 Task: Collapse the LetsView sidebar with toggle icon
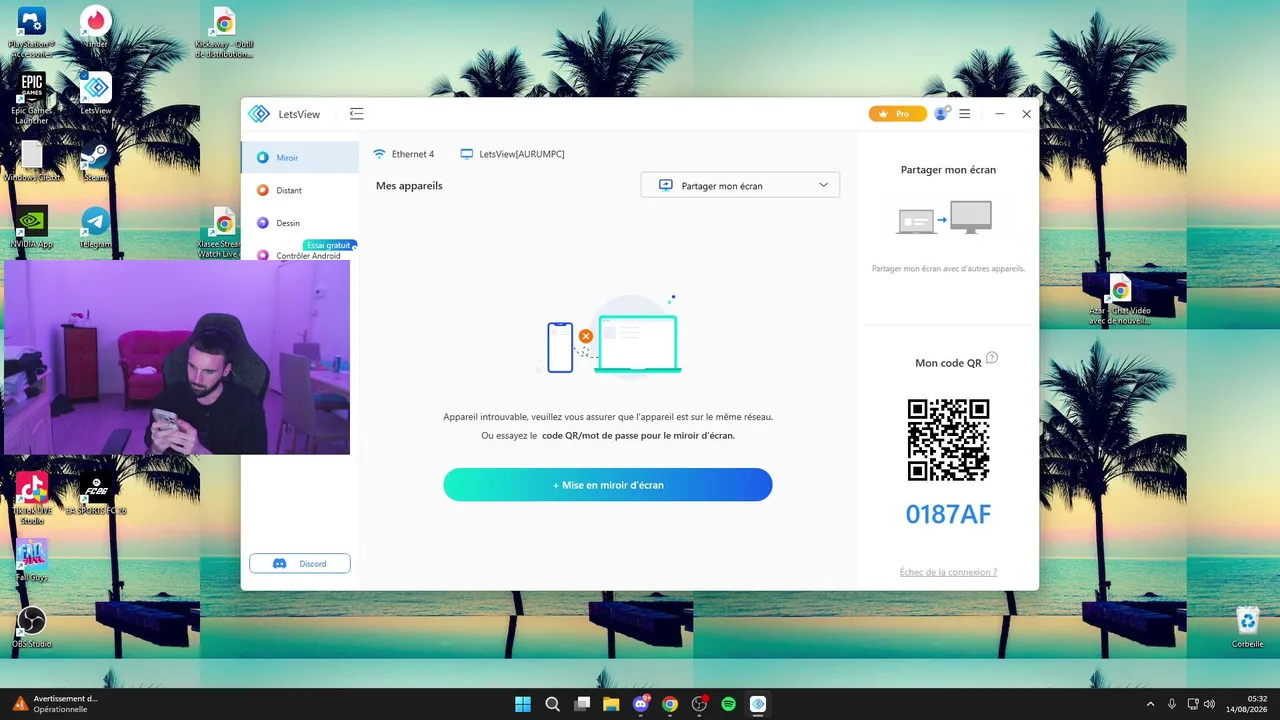[356, 114]
